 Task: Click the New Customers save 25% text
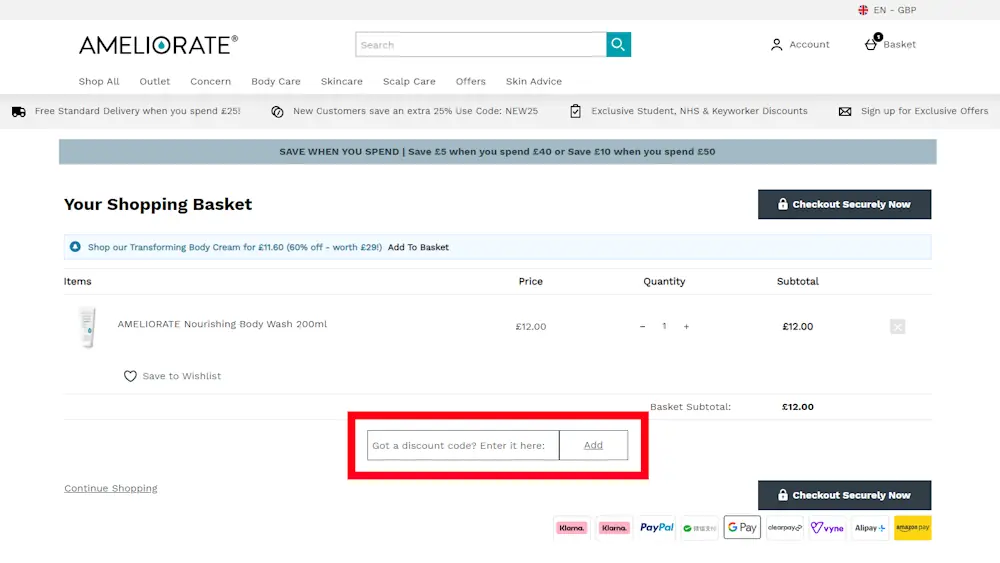415,111
